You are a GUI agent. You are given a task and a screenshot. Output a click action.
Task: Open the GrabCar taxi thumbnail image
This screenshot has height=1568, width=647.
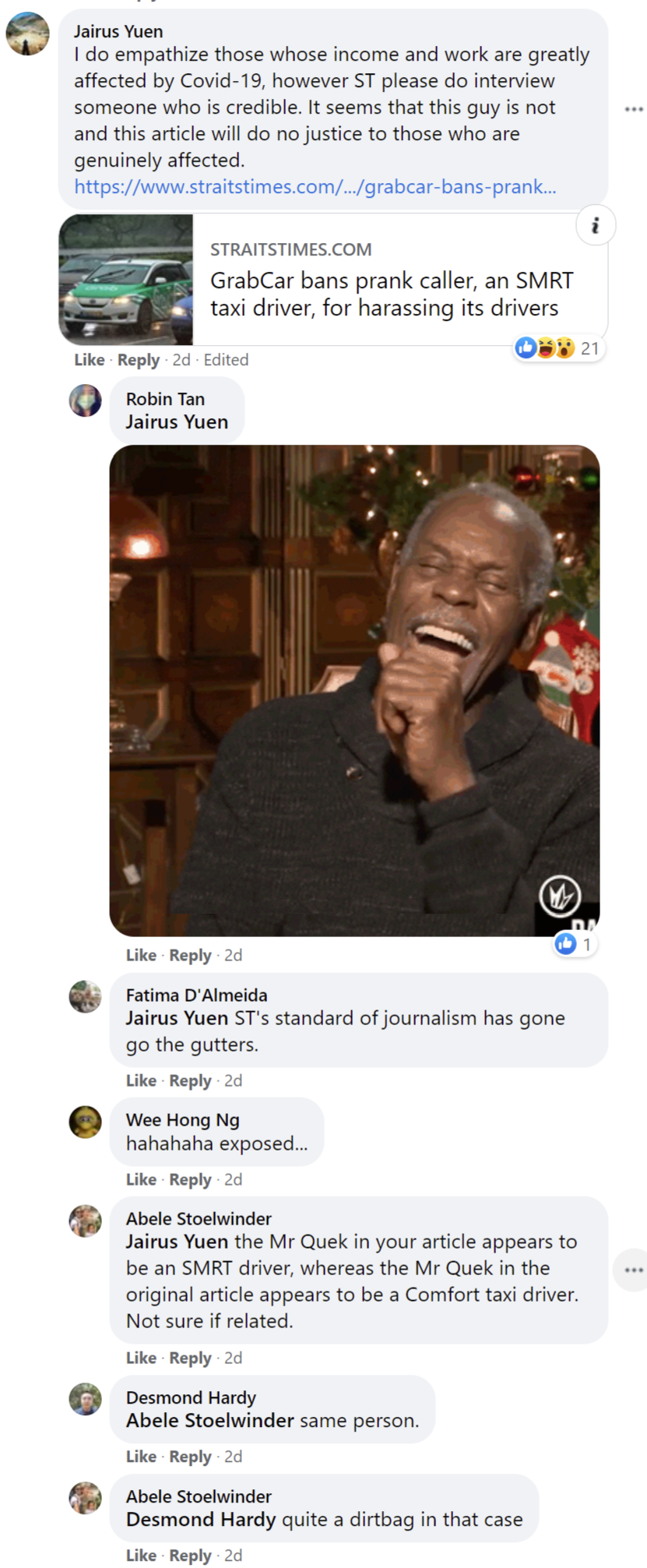[x=126, y=280]
